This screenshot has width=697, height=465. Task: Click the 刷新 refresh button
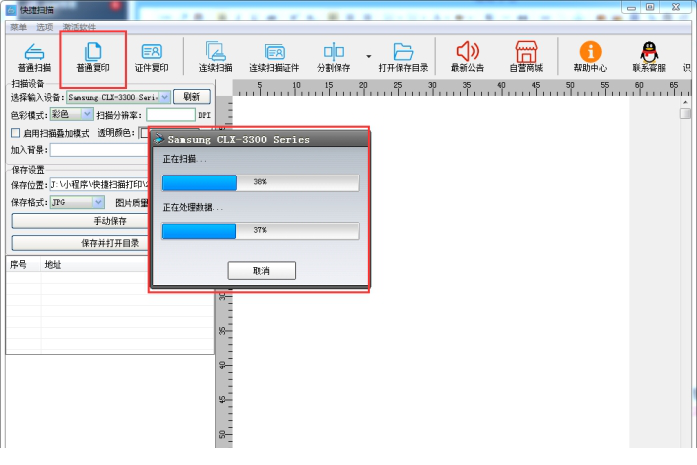191,97
